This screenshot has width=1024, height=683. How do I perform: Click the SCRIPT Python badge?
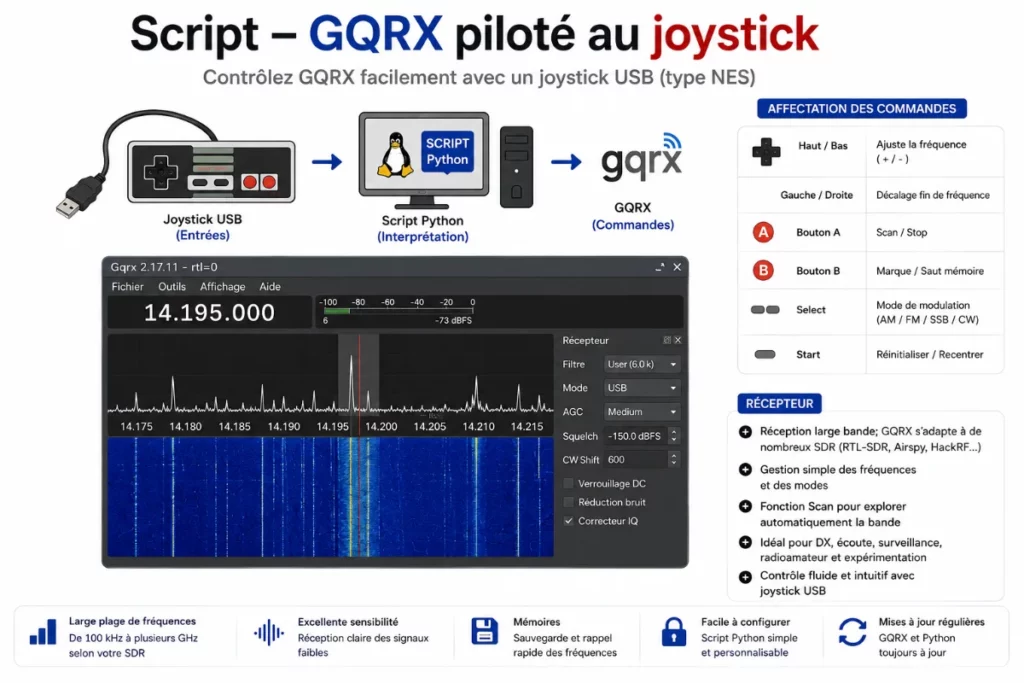447,151
